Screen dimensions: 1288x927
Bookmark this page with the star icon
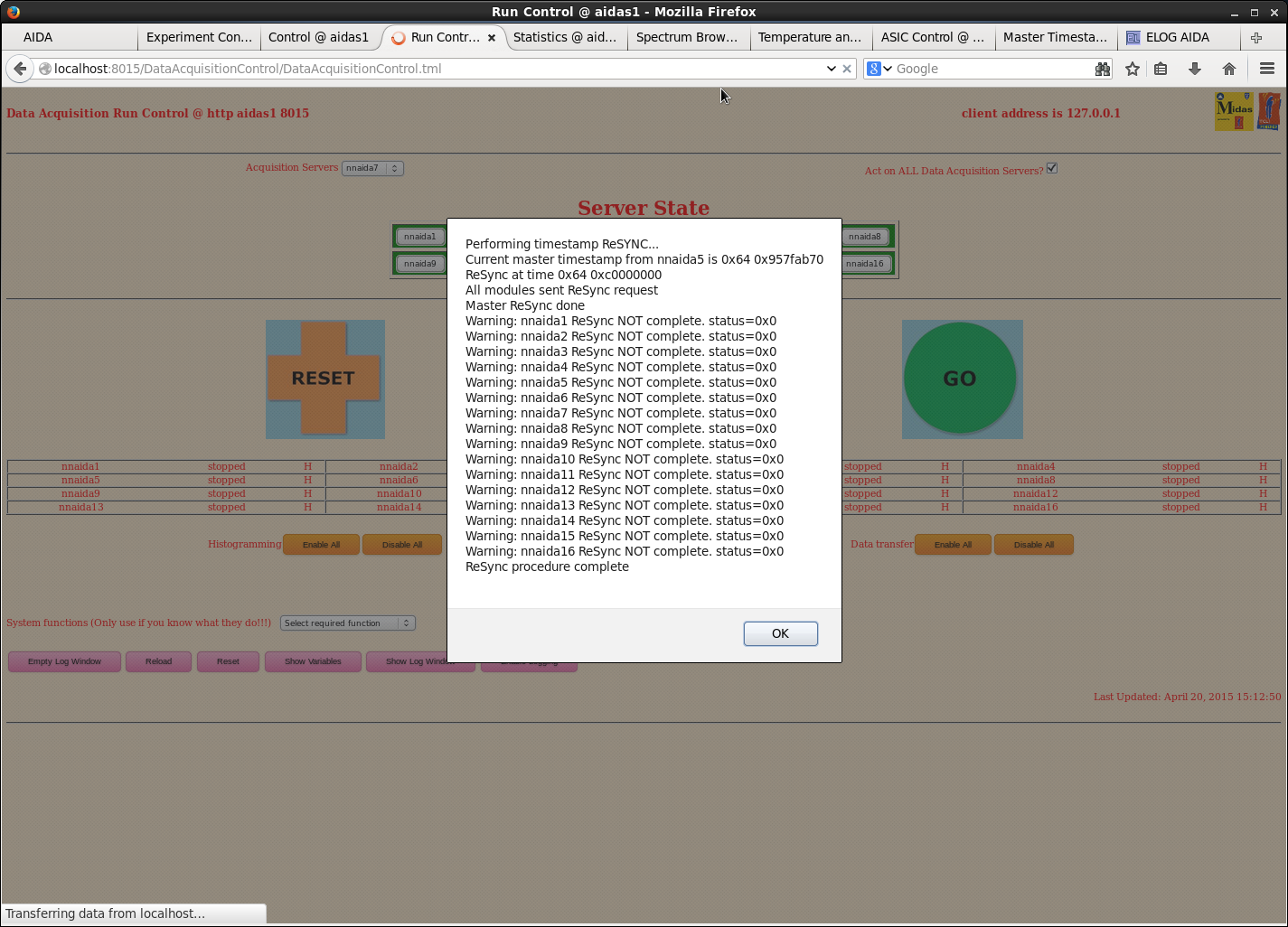(1132, 69)
